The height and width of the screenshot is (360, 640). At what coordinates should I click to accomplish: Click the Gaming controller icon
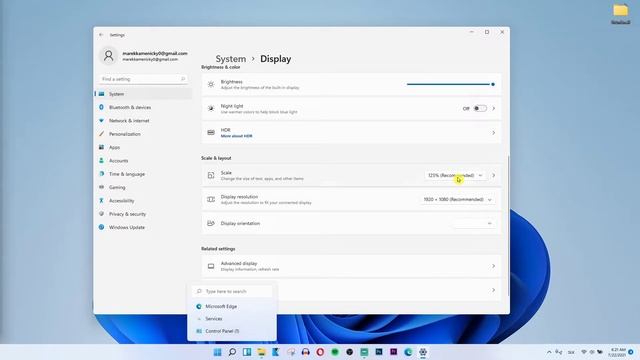(102, 187)
